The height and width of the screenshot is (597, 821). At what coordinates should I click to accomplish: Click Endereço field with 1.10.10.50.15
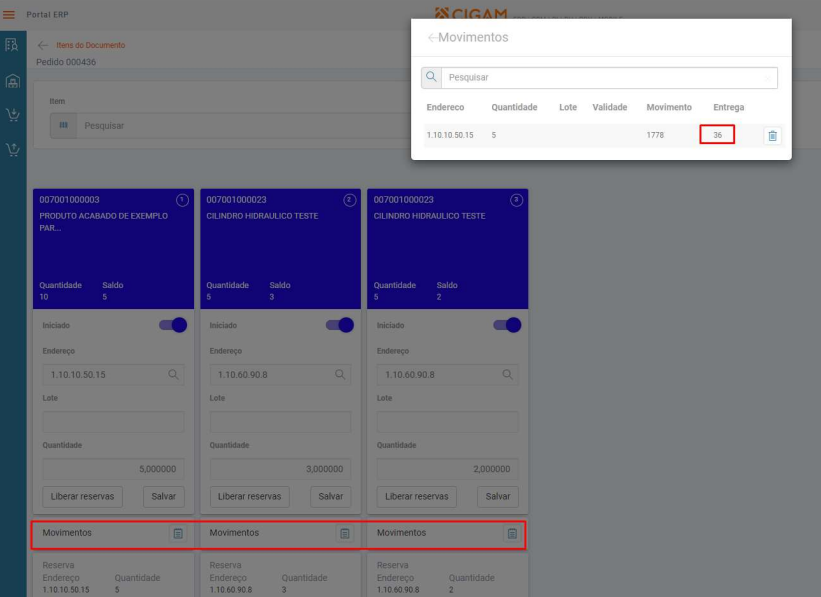click(113, 374)
